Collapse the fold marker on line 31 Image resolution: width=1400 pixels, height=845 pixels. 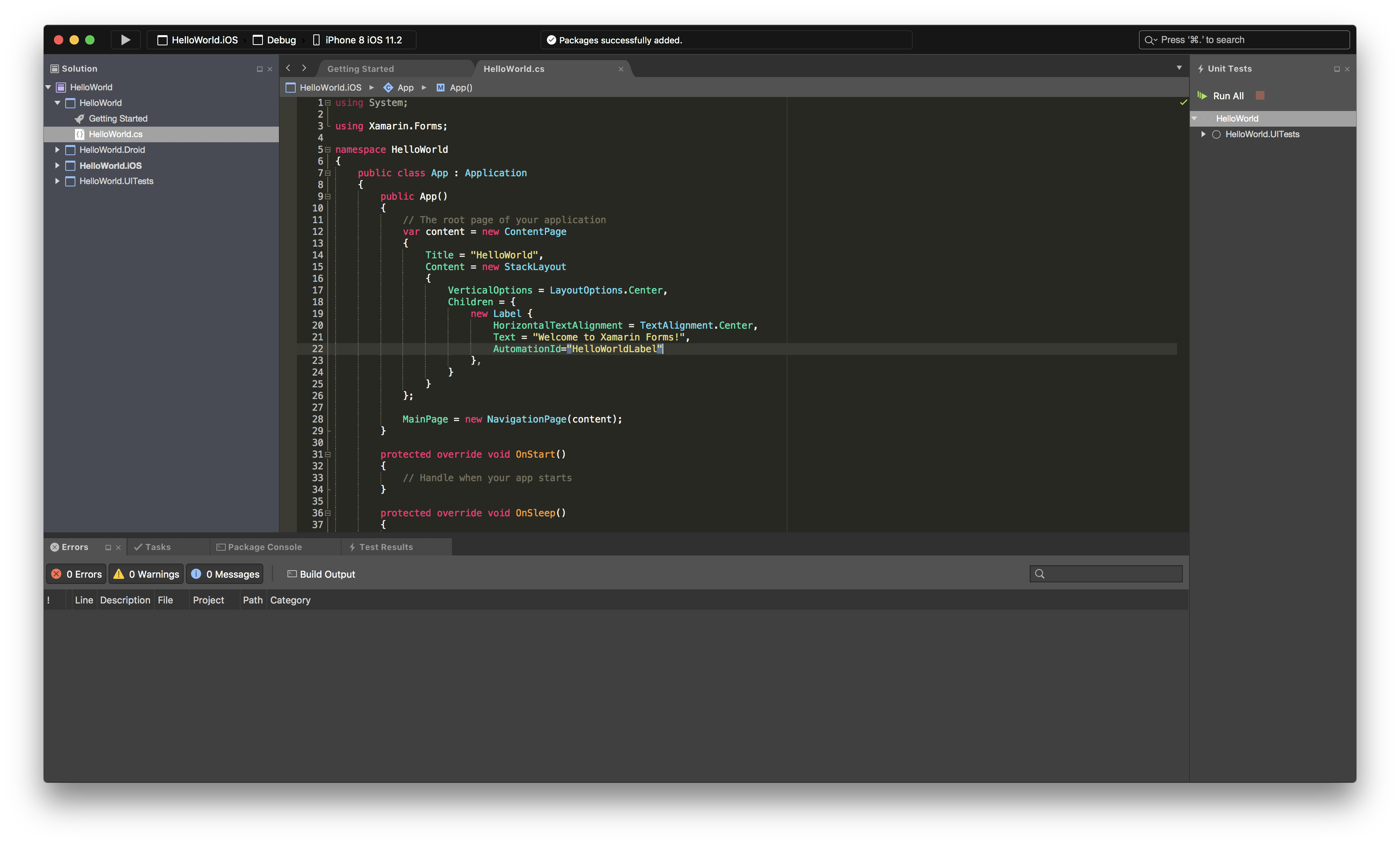[x=328, y=454]
